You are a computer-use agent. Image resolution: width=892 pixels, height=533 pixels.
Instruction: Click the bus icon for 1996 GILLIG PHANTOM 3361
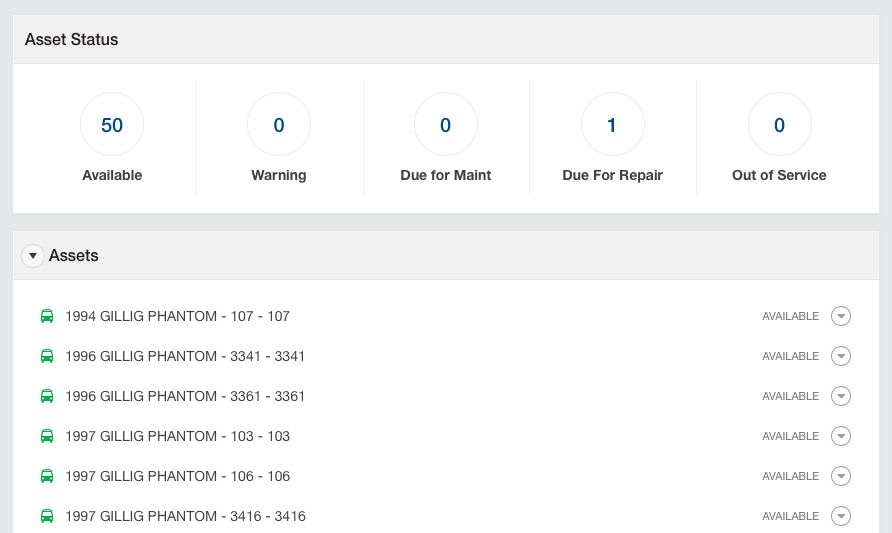[x=47, y=396]
